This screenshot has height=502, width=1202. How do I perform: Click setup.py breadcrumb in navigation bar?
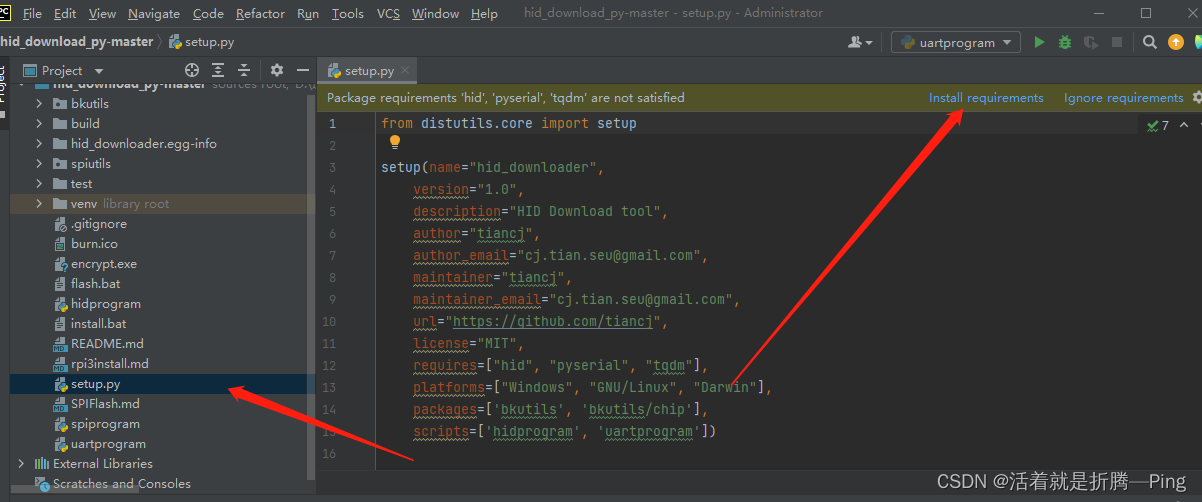pyautogui.click(x=202, y=42)
